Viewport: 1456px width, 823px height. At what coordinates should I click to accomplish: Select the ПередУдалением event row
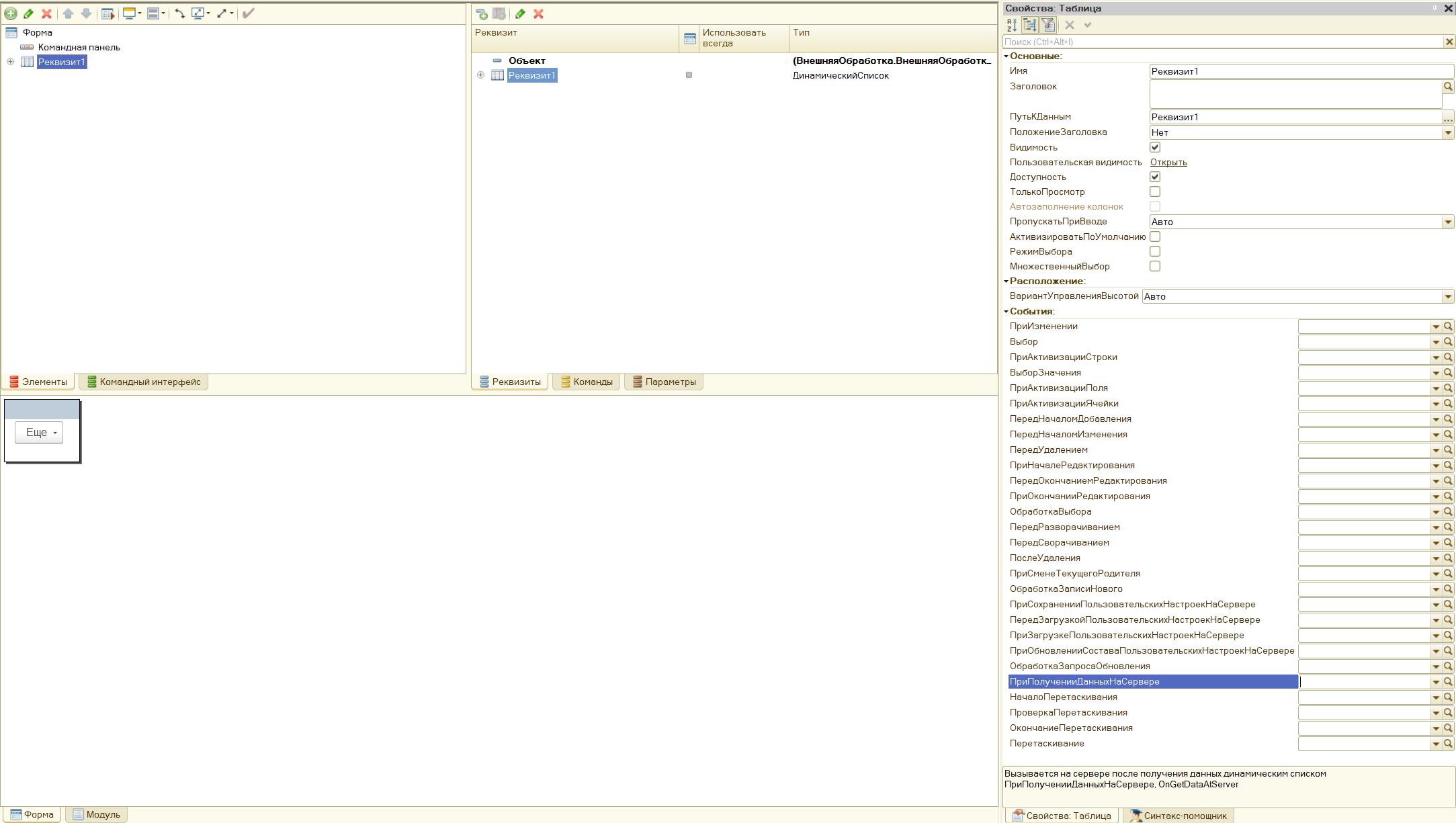pos(1152,450)
